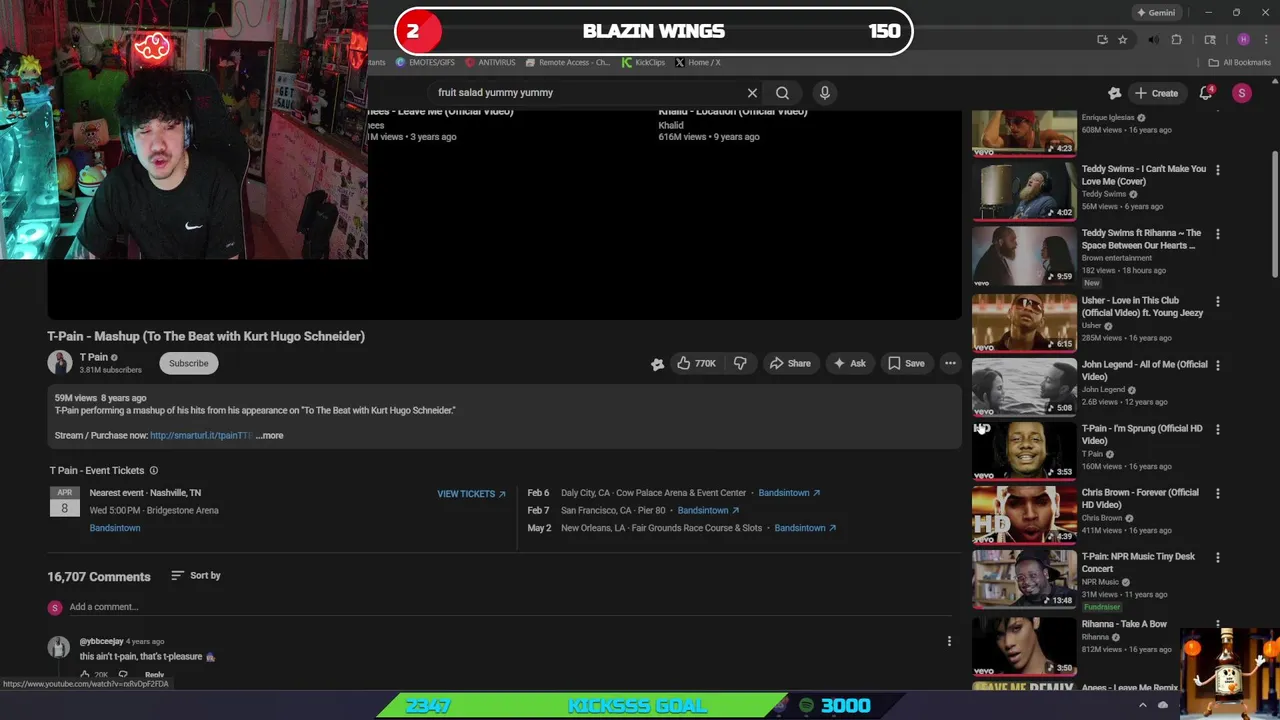This screenshot has height=720, width=1280.
Task: Open Rihanna Take A Bow thumbnail
Action: point(1024,645)
